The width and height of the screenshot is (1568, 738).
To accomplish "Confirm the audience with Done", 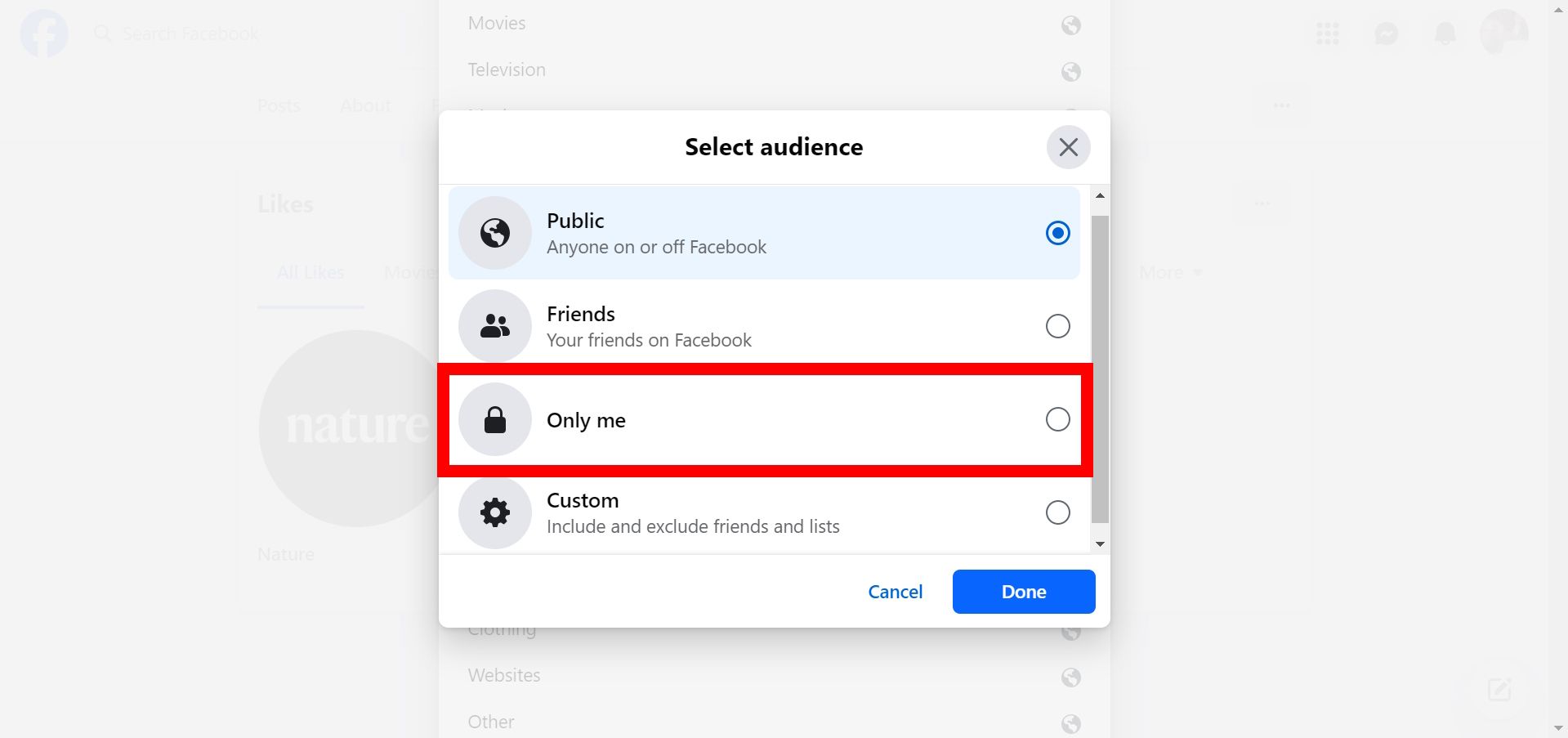I will click(x=1023, y=591).
